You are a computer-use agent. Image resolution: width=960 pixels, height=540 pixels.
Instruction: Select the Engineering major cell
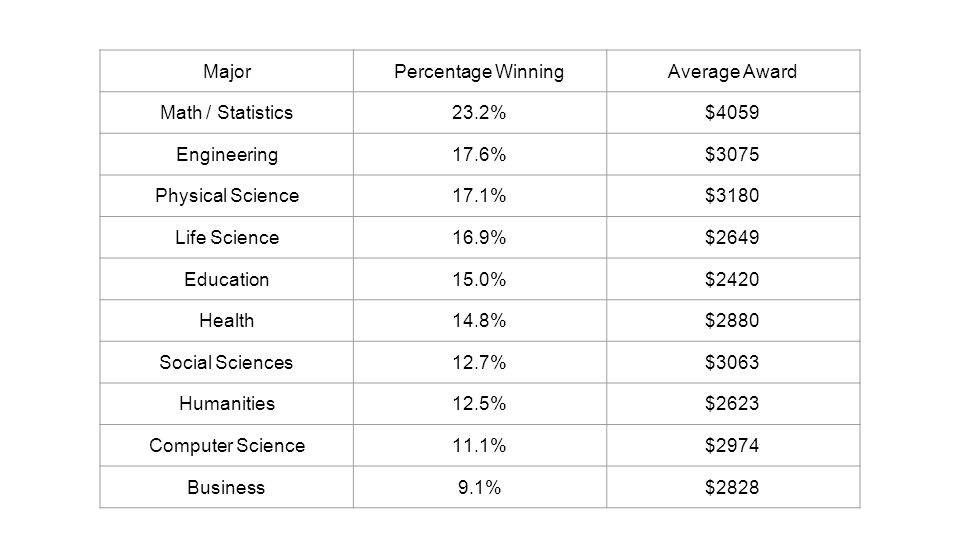coord(227,154)
